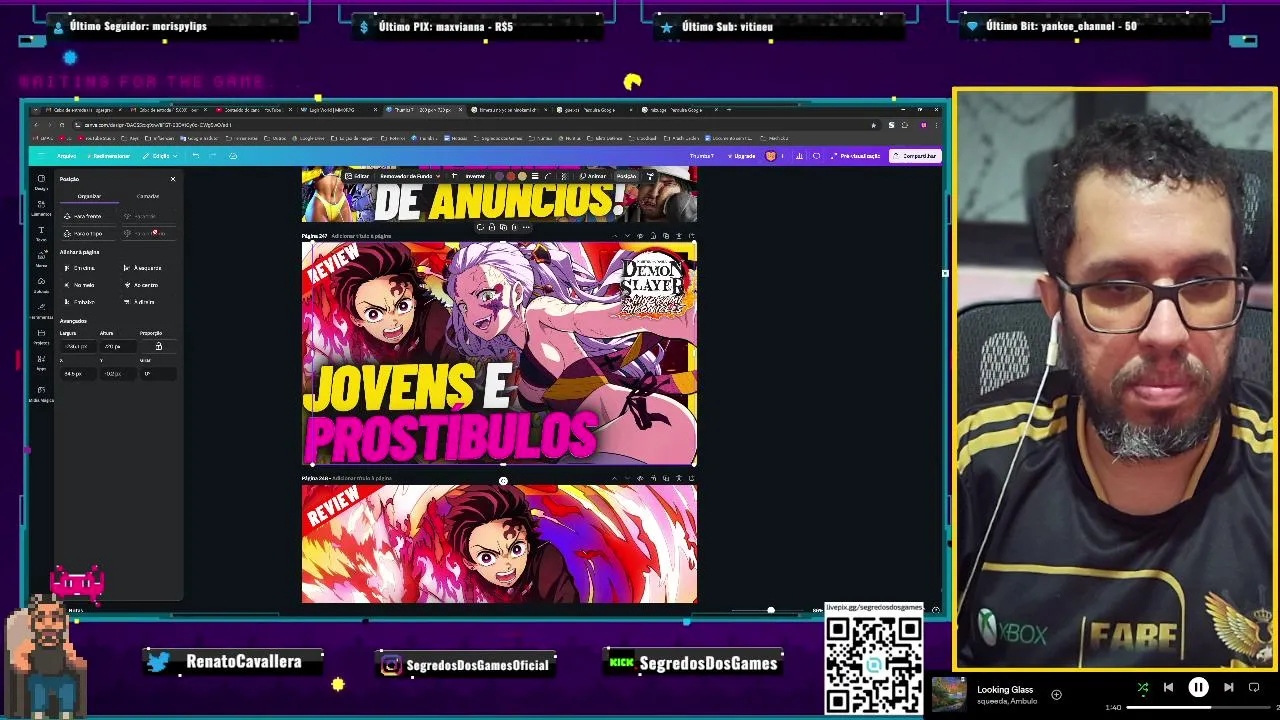The width and height of the screenshot is (1280, 720).
Task: Open the analytics chart icon in header
Action: pos(799,156)
